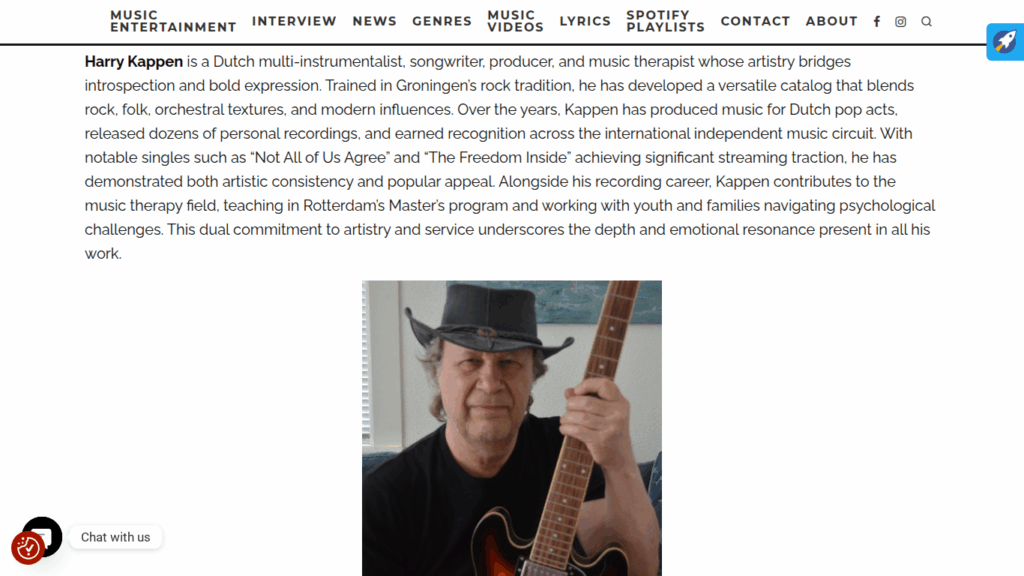Open the About page
Image resolution: width=1024 pixels, height=576 pixels.
coord(831,22)
